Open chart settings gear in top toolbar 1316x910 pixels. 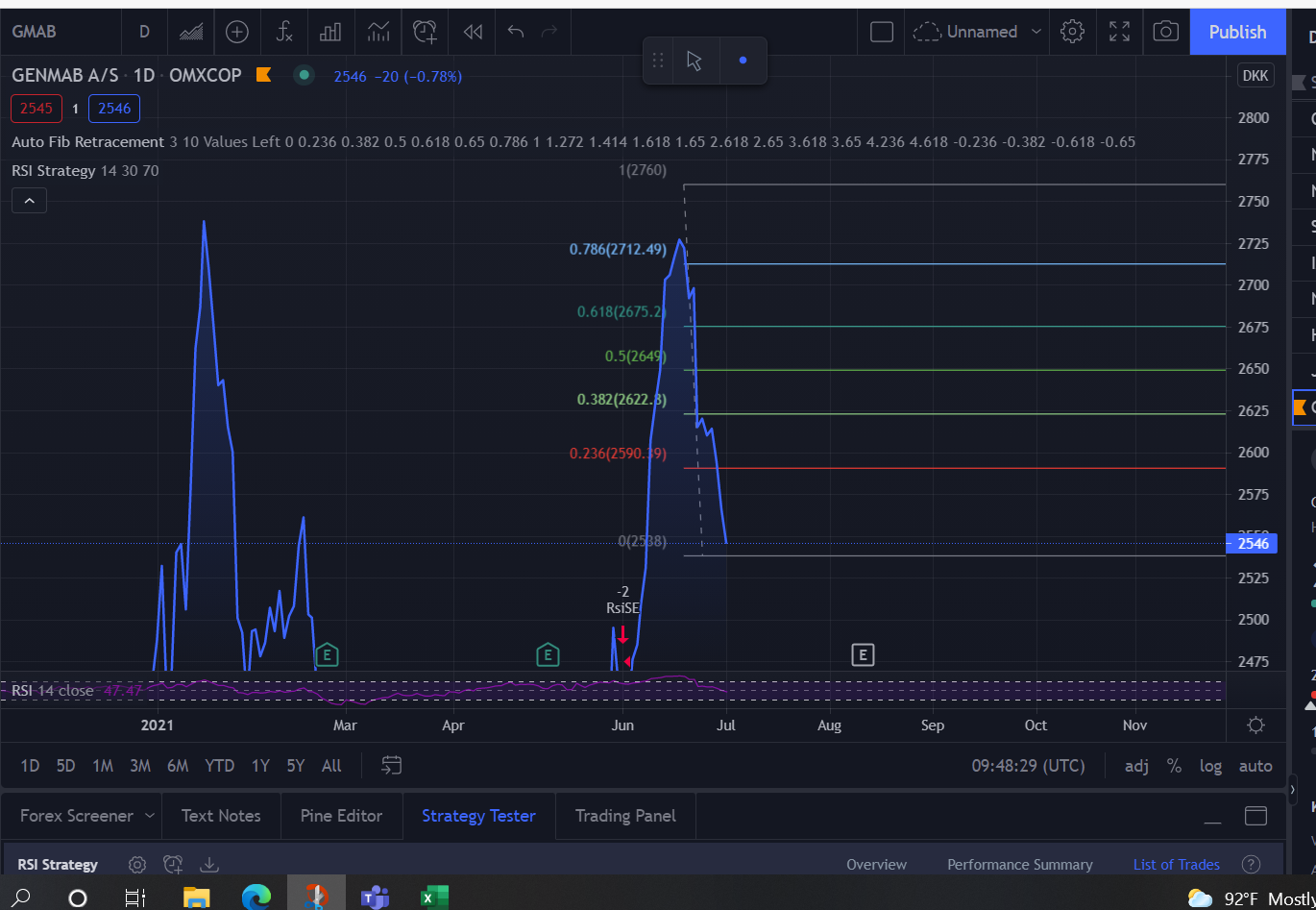pyautogui.click(x=1072, y=32)
